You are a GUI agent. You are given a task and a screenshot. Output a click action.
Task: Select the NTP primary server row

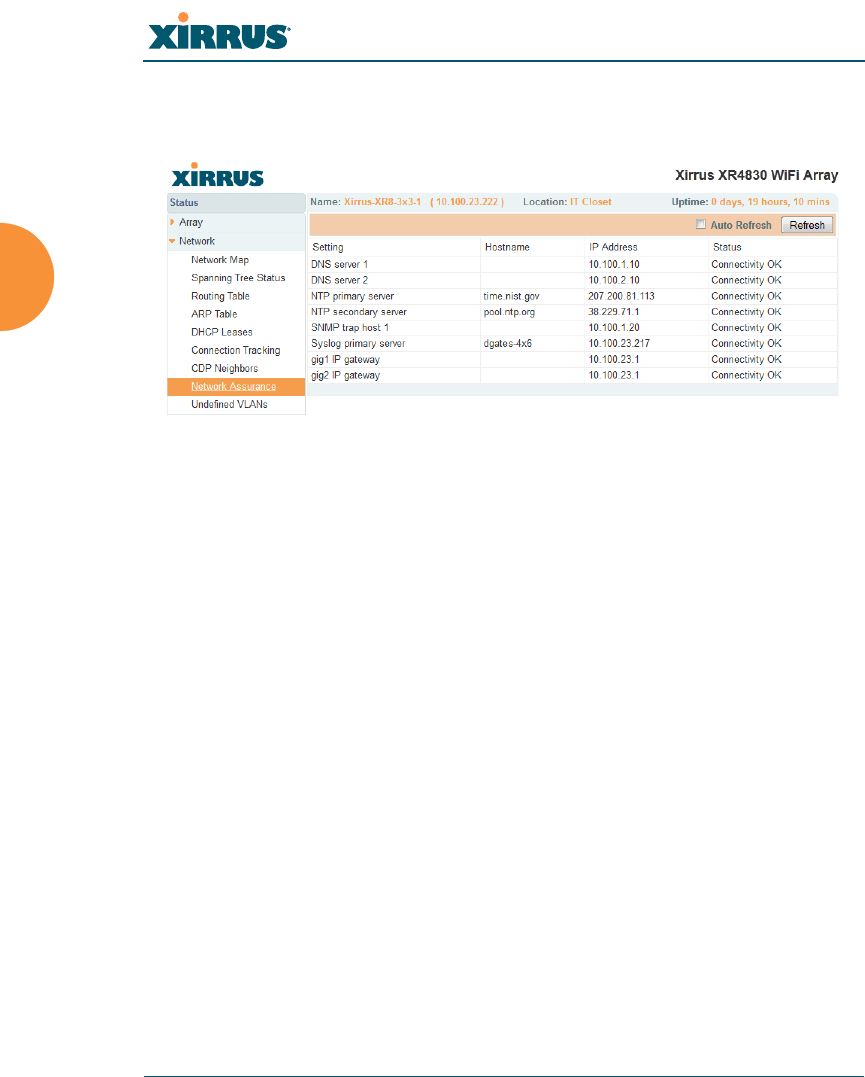[x=572, y=296]
